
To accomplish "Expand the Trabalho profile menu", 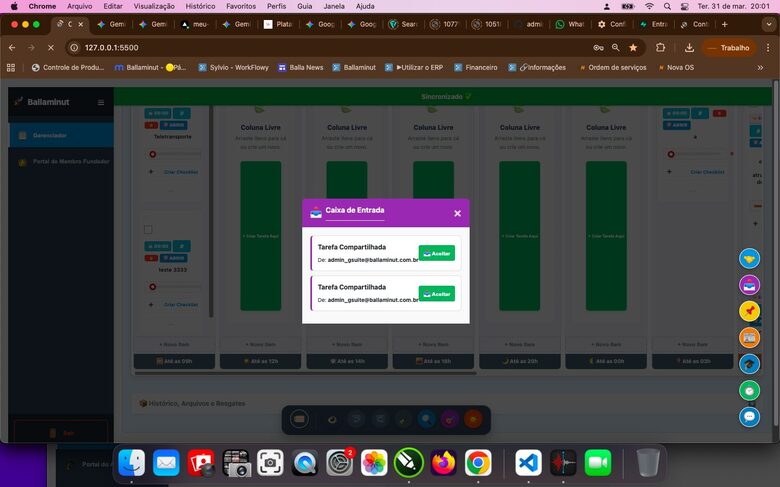I will tap(730, 47).
